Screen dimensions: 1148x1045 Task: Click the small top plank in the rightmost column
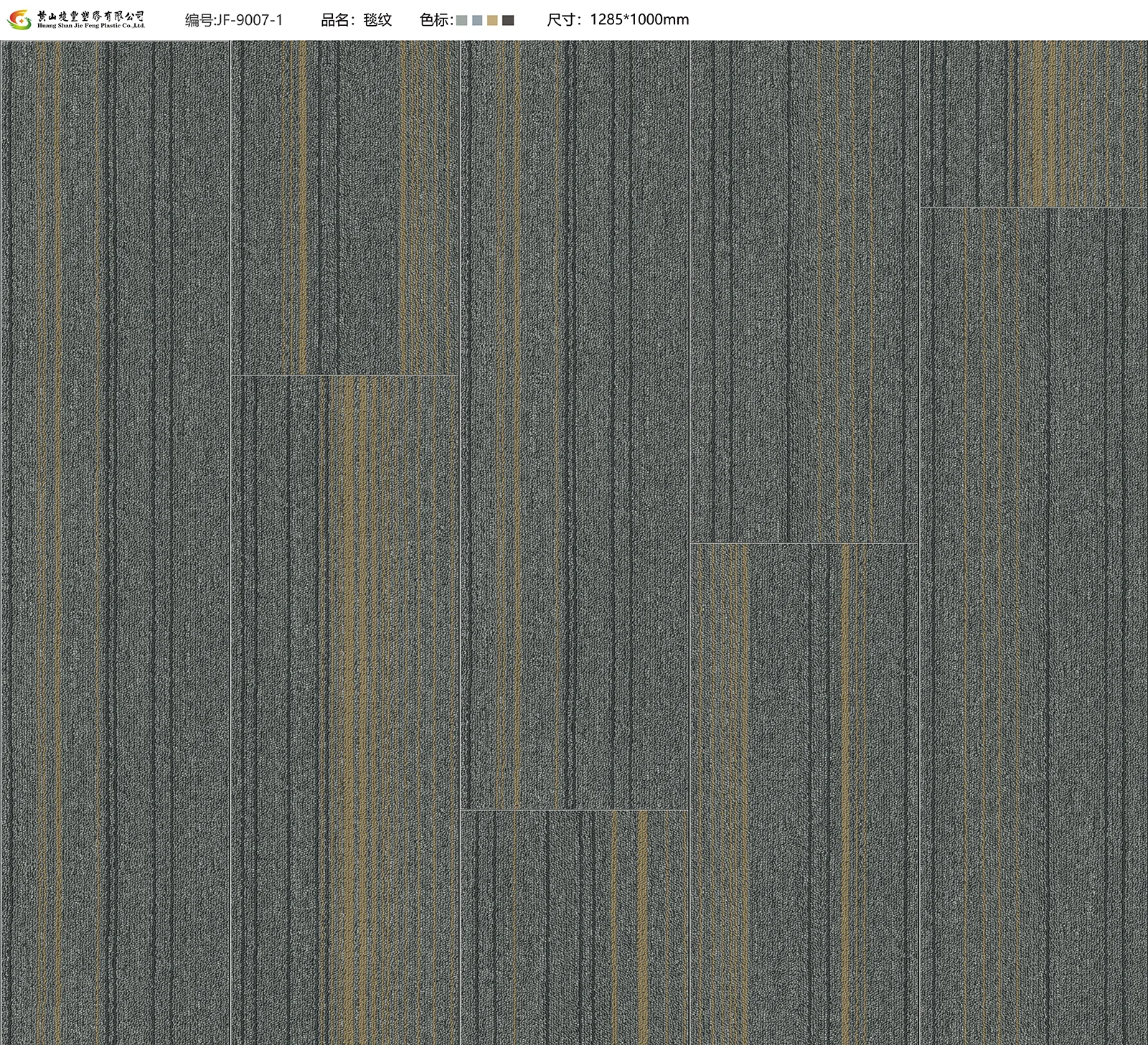(1033, 124)
